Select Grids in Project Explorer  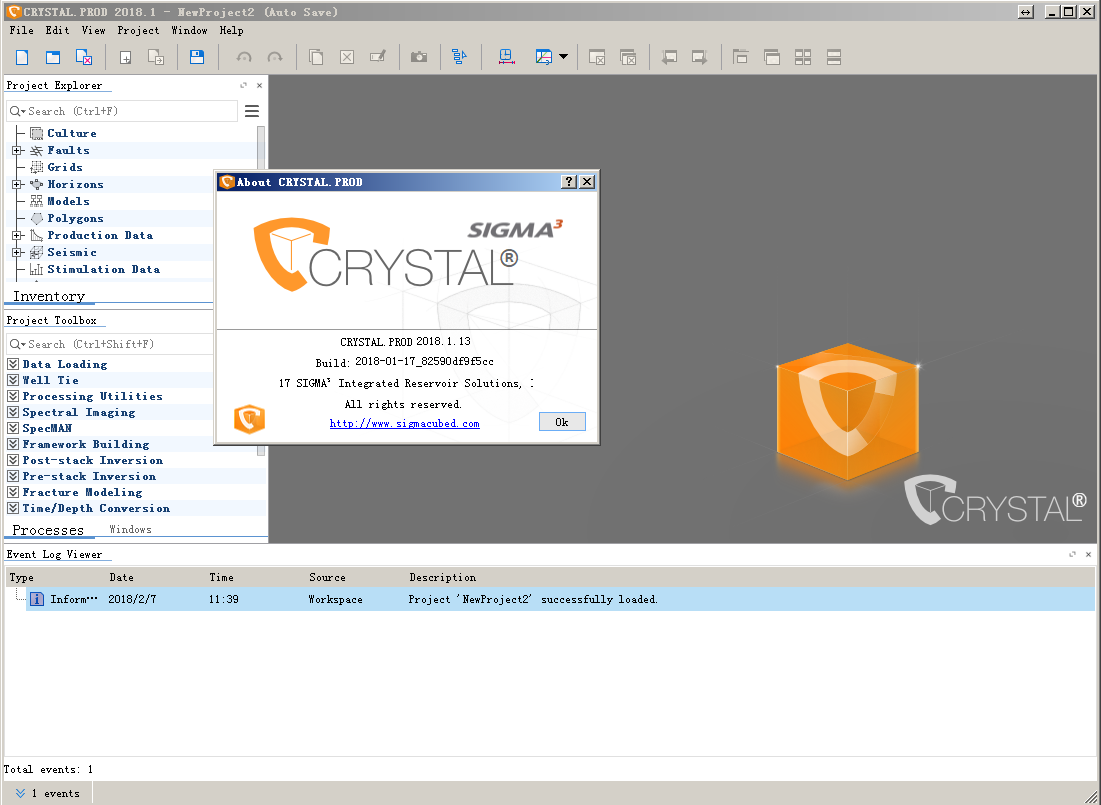(x=65, y=167)
